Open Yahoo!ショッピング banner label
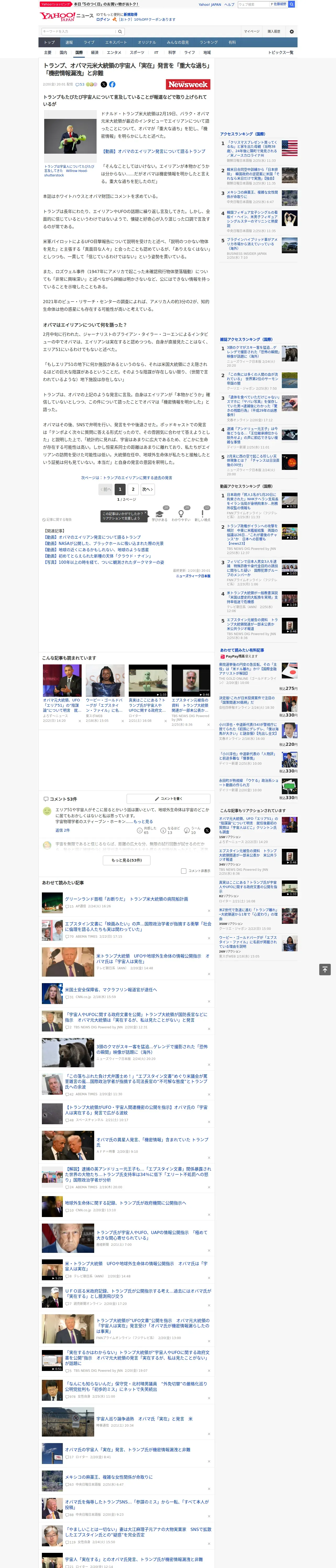 [x=55, y=4]
